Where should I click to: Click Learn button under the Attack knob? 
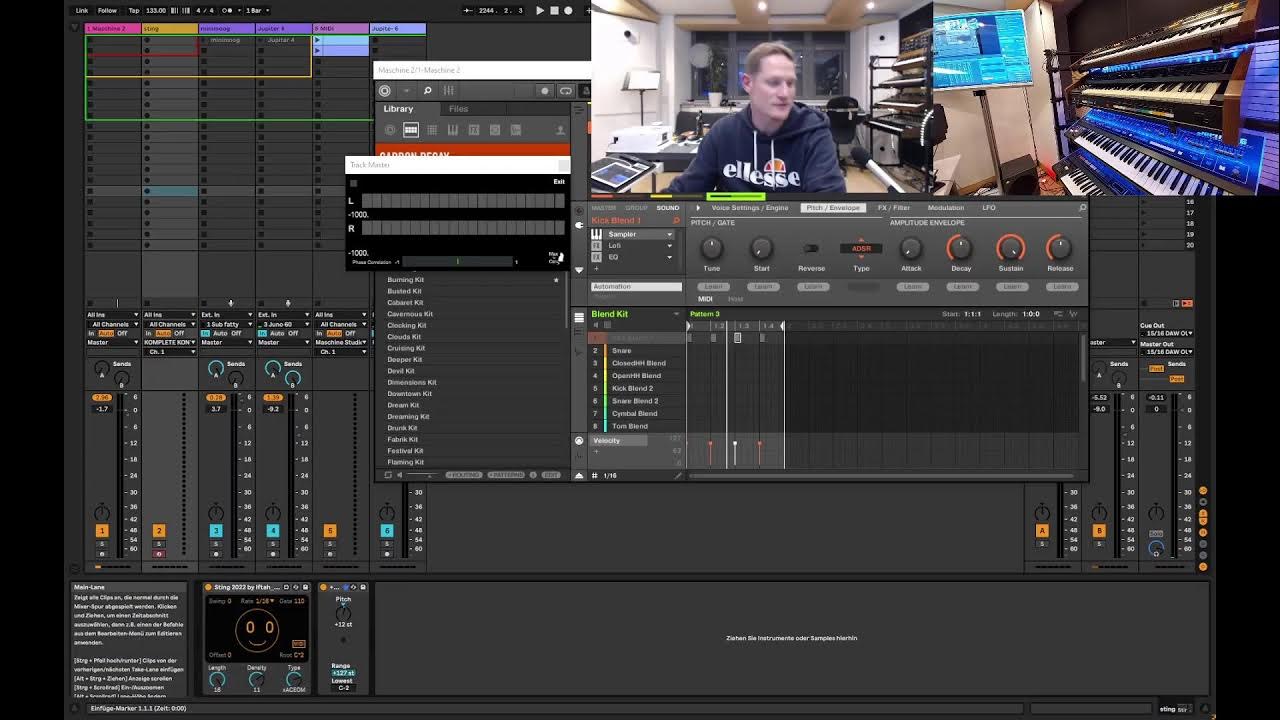(911, 286)
